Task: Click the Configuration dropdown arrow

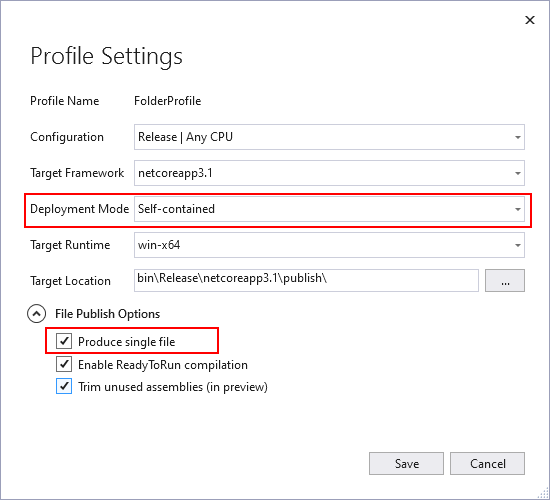Action: click(517, 137)
